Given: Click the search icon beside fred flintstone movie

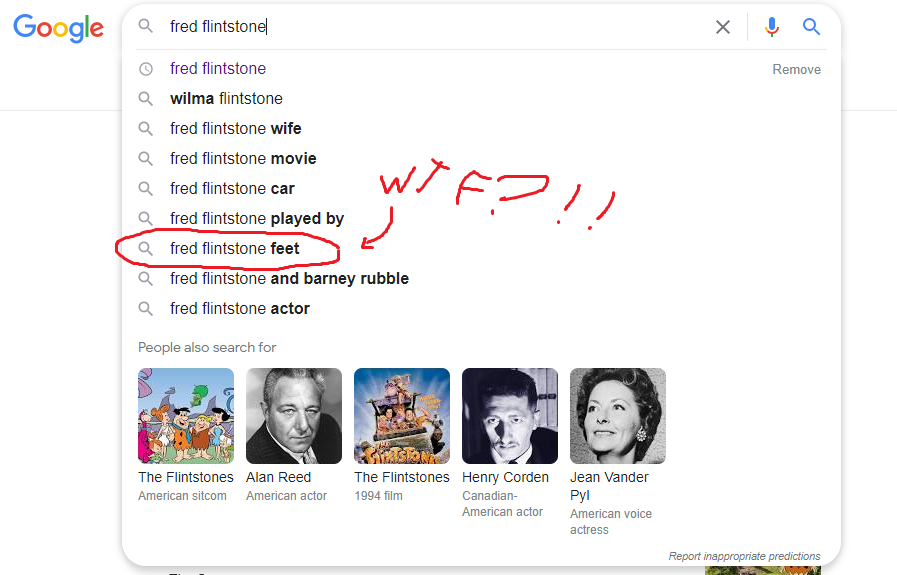Looking at the screenshot, I should point(146,158).
